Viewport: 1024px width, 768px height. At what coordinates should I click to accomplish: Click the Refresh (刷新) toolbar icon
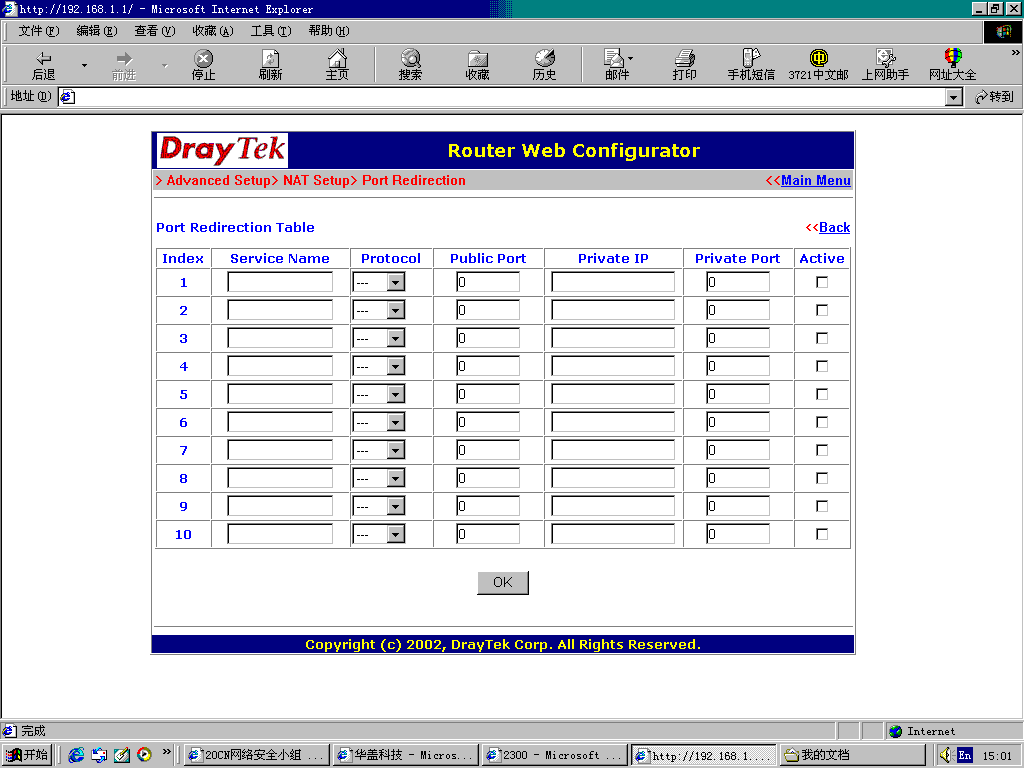[x=270, y=65]
